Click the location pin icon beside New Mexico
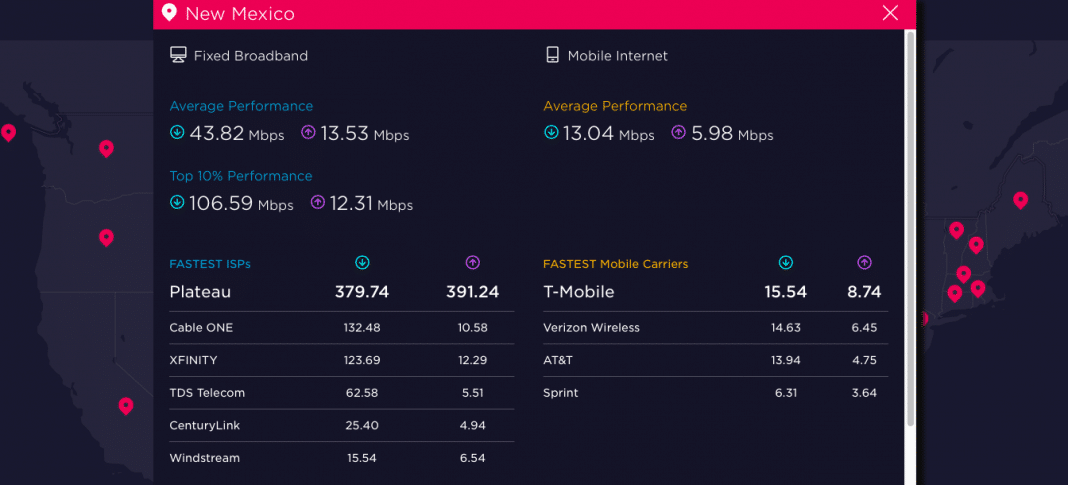 click(x=169, y=13)
